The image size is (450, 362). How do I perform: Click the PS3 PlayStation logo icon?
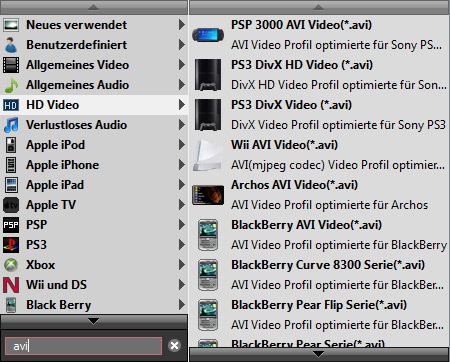(11, 245)
